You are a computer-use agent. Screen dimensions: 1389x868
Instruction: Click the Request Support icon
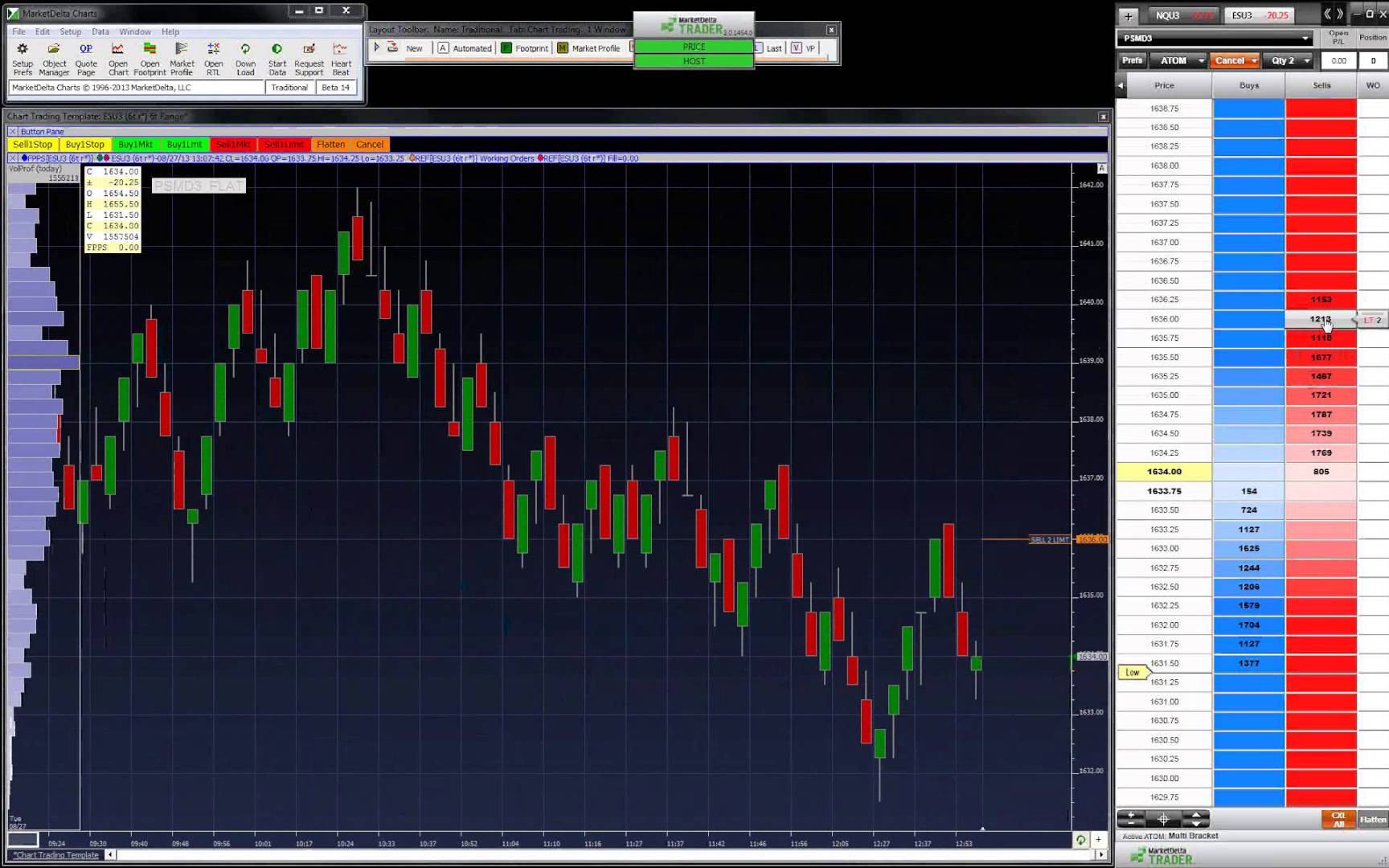[x=309, y=59]
